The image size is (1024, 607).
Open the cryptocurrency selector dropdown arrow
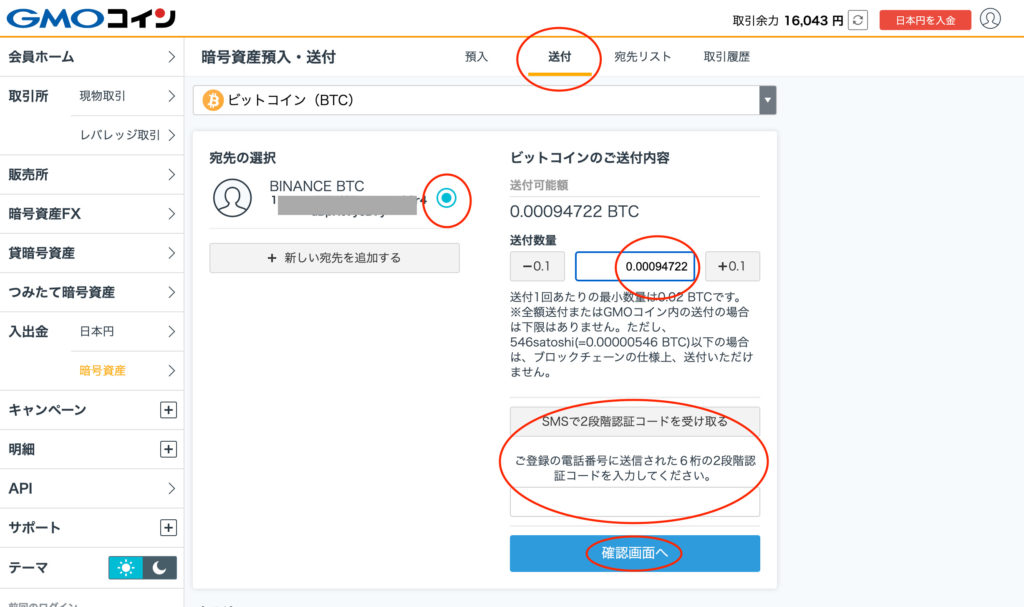767,100
